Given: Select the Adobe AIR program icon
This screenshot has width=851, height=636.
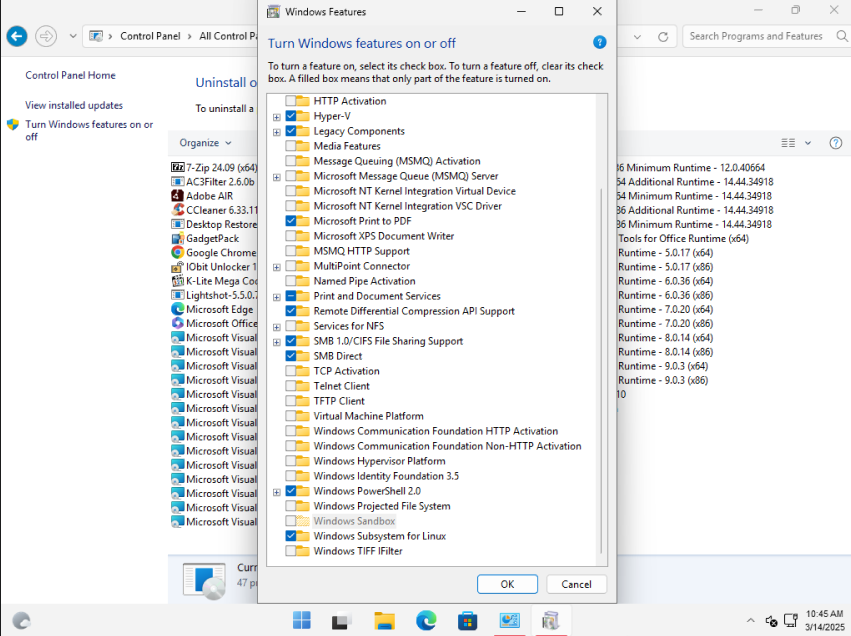Looking at the screenshot, I should (177, 195).
